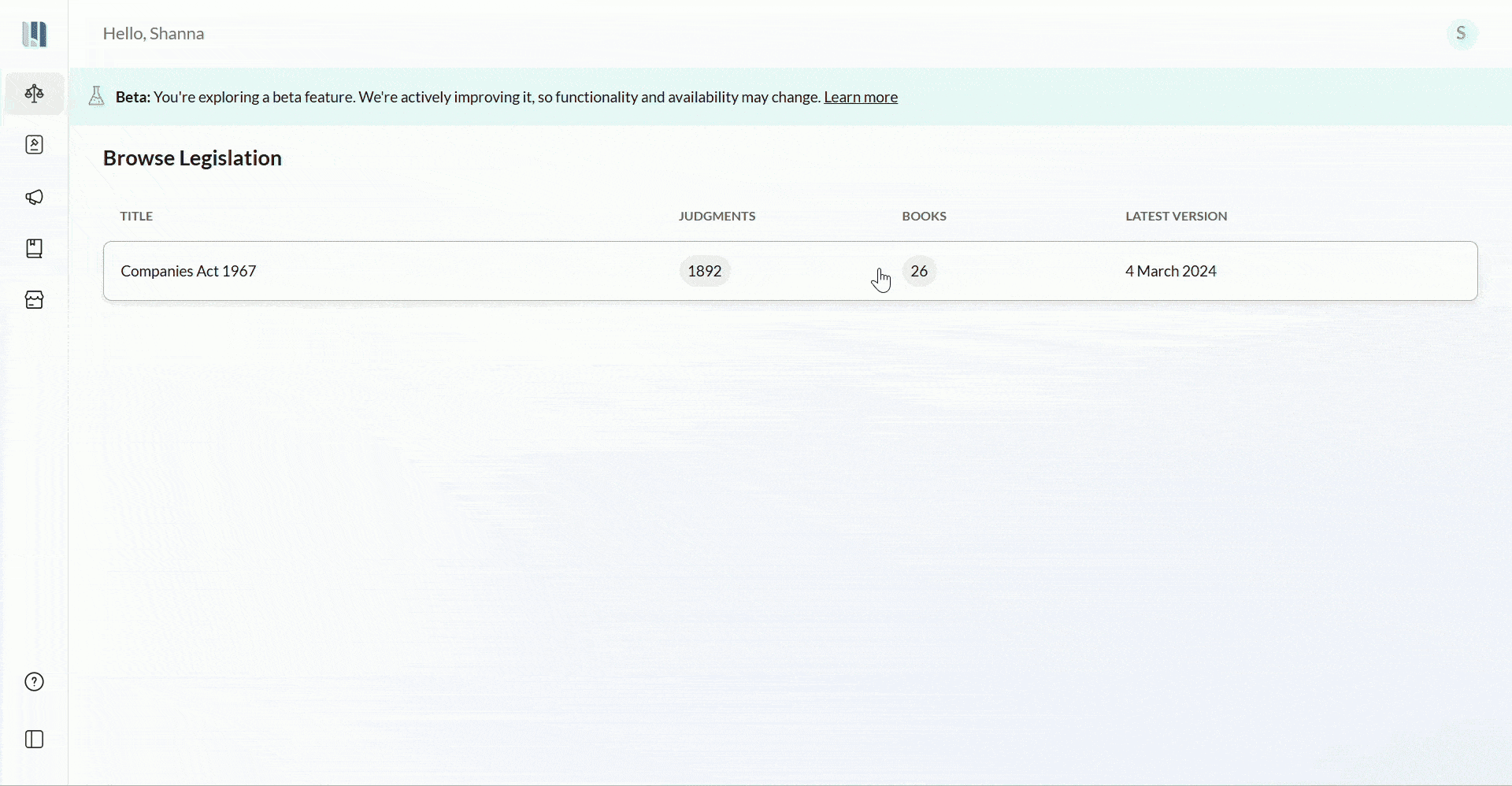Open the gavel judgments sidebar icon
The image size is (1512, 786).
35,146
